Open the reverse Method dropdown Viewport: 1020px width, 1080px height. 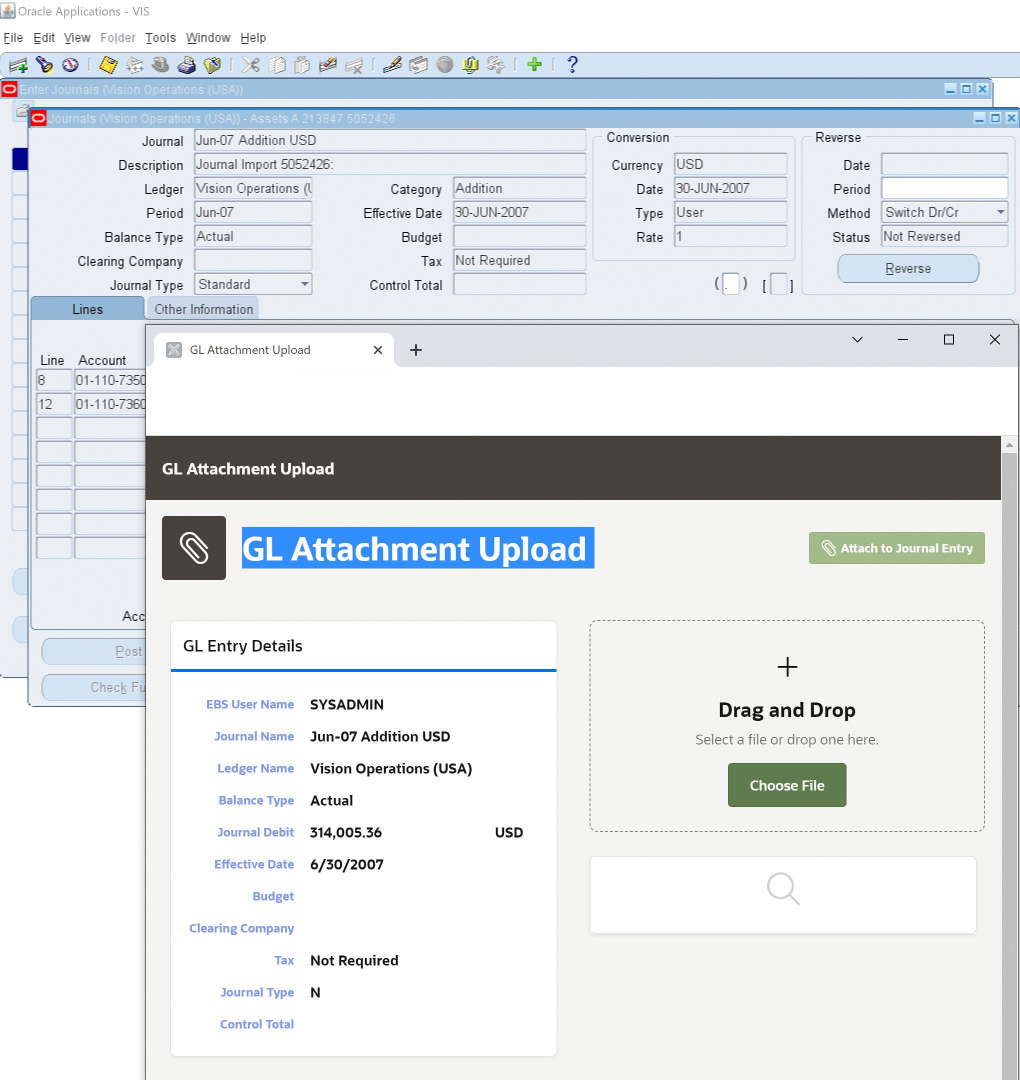1001,212
